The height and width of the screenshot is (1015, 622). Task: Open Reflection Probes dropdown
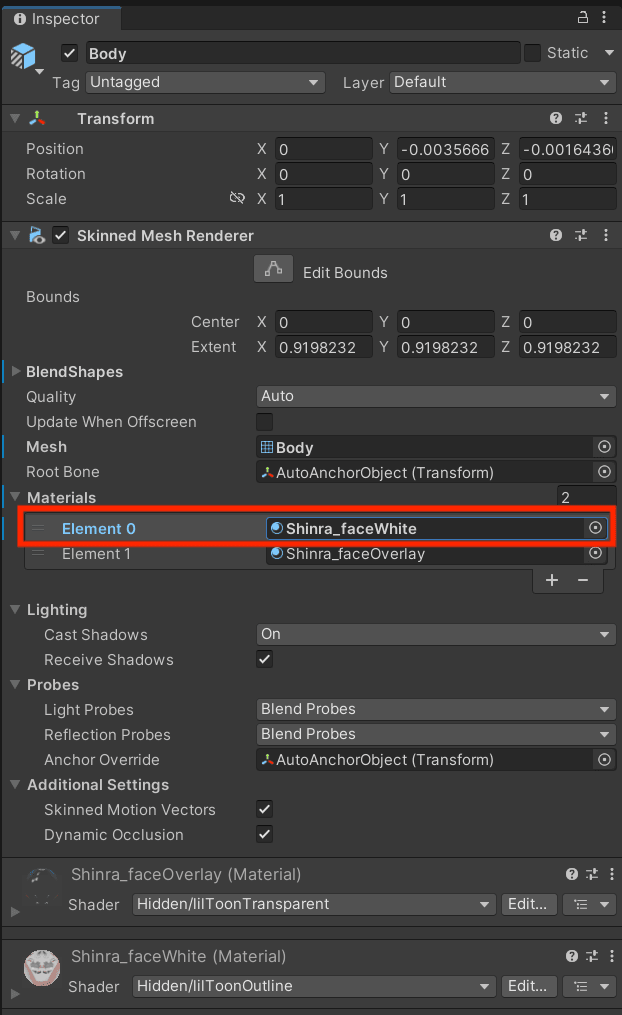pyautogui.click(x=436, y=734)
